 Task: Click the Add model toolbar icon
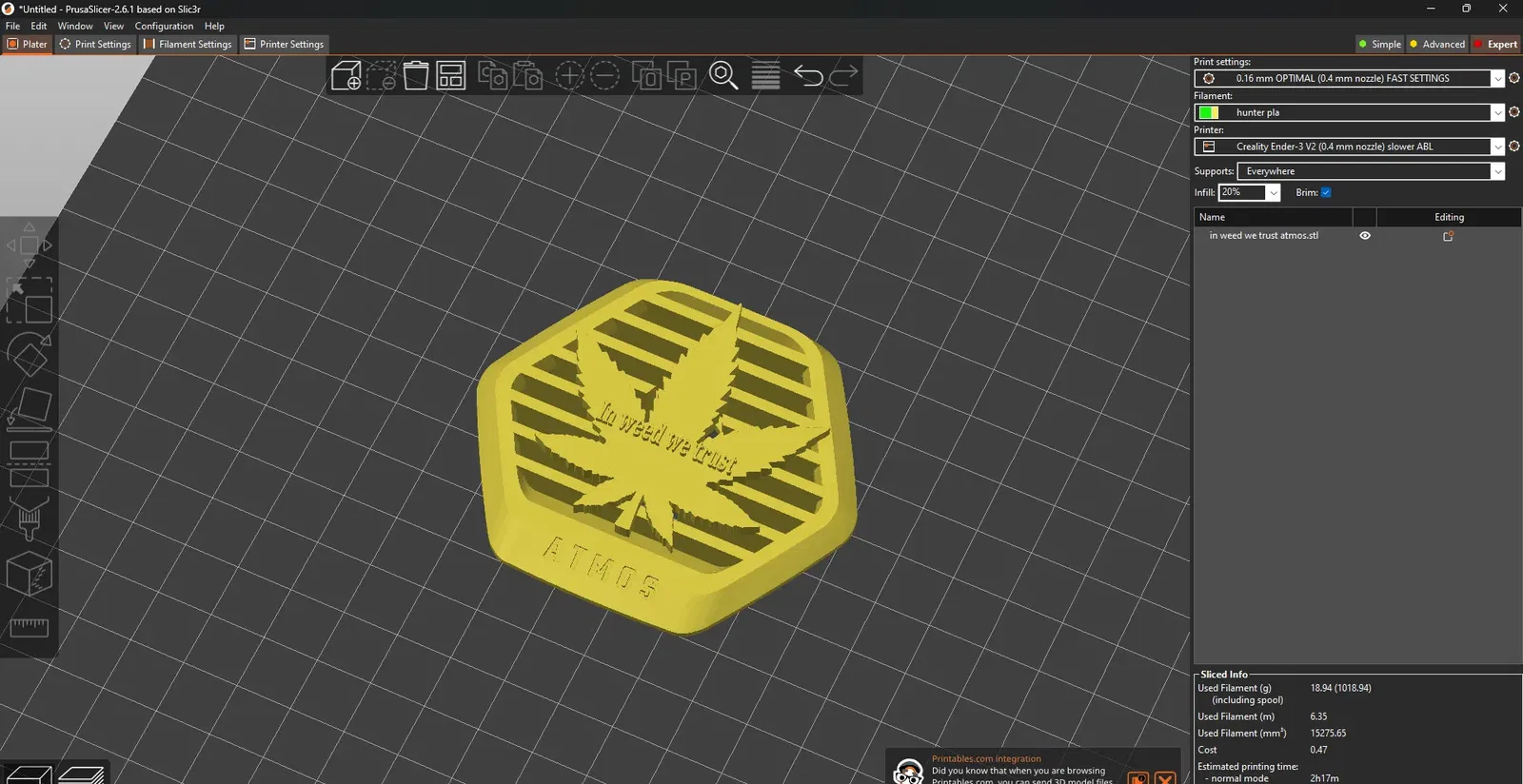click(x=346, y=75)
